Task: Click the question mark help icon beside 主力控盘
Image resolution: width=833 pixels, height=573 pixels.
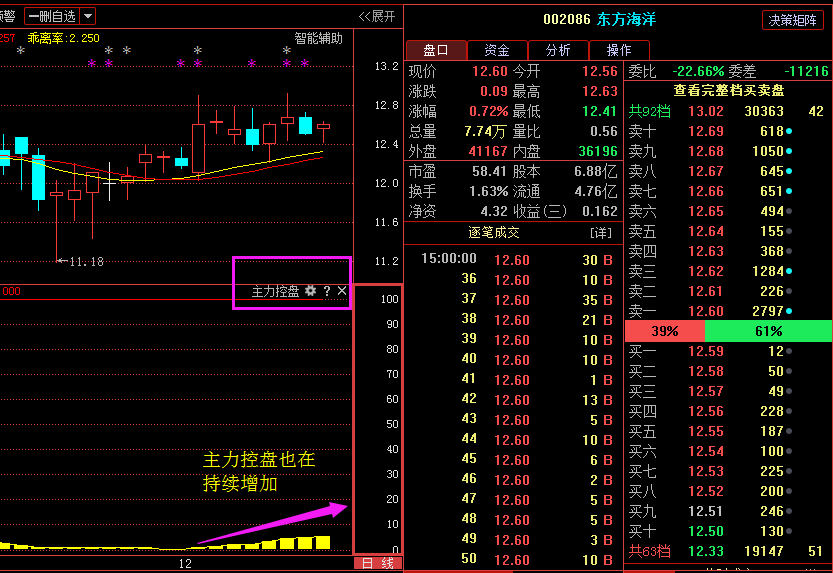Action: 326,291
